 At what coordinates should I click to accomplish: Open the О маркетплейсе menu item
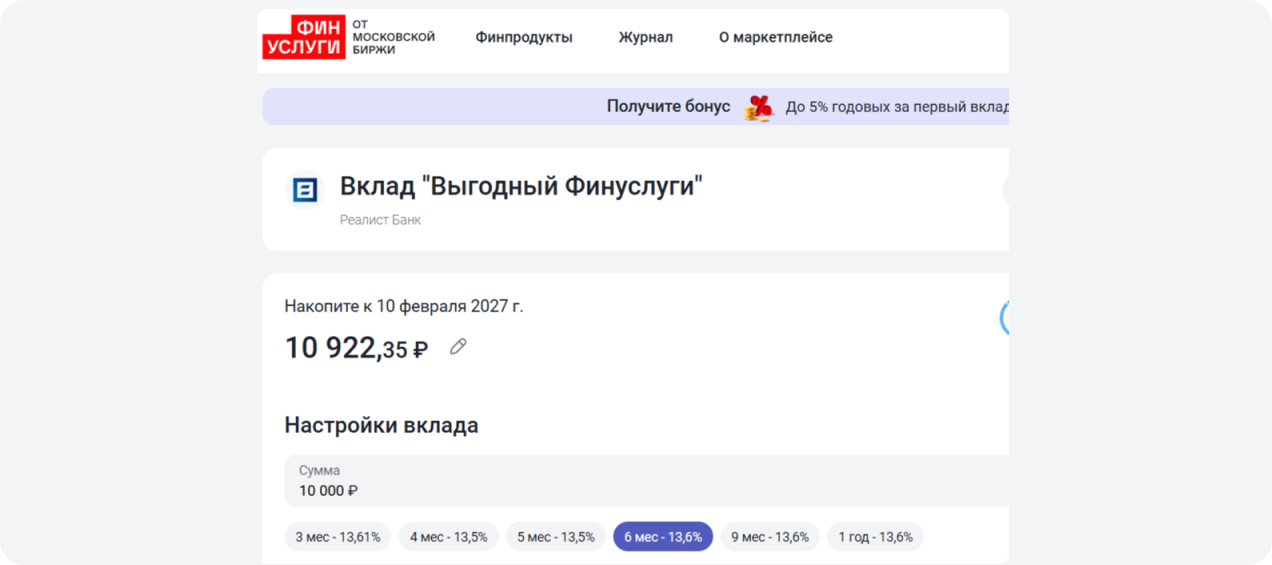[775, 37]
